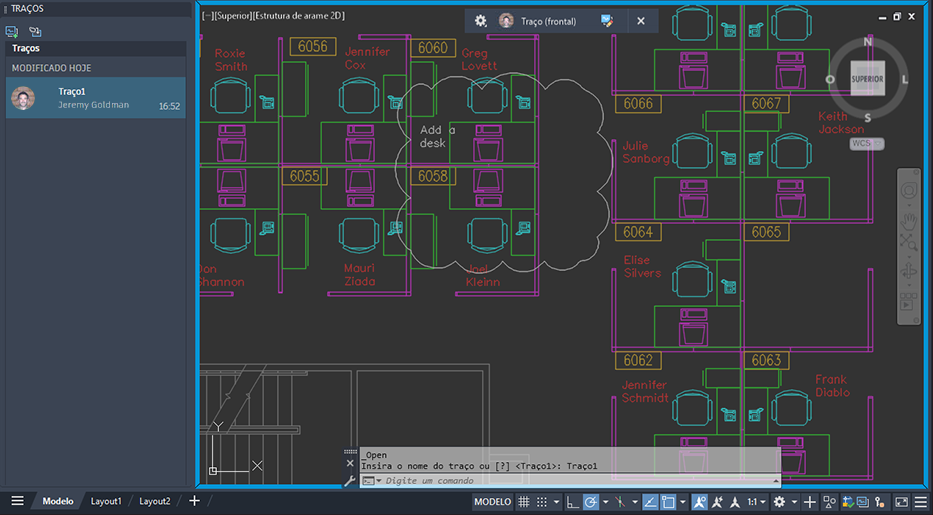The image size is (933, 515).
Task: Click ShowMotion icon in navigation bar
Action: click(x=909, y=301)
